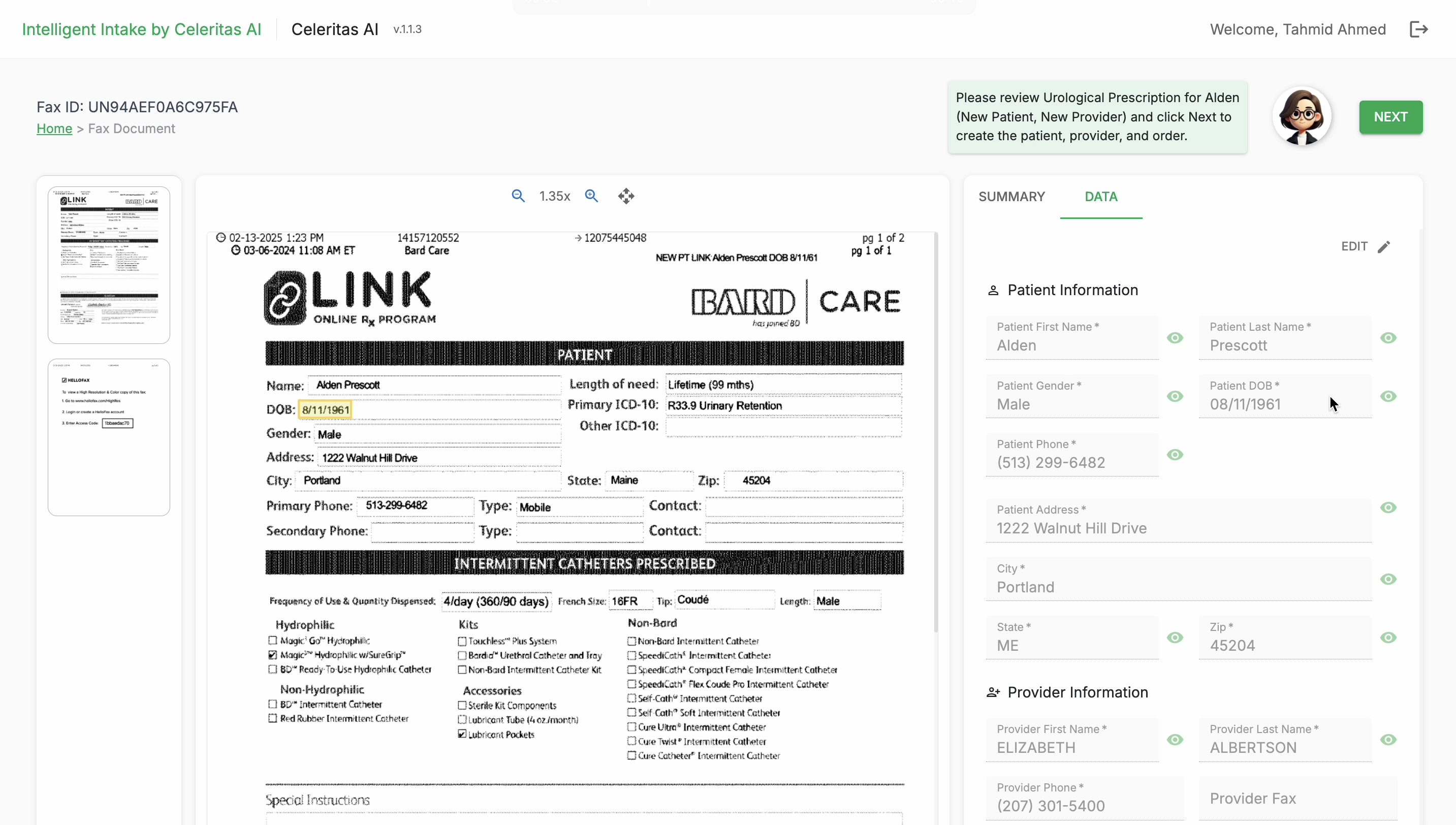Switch to the SUMMARY tab
Viewport: 1456px width, 825px height.
[1011, 197]
